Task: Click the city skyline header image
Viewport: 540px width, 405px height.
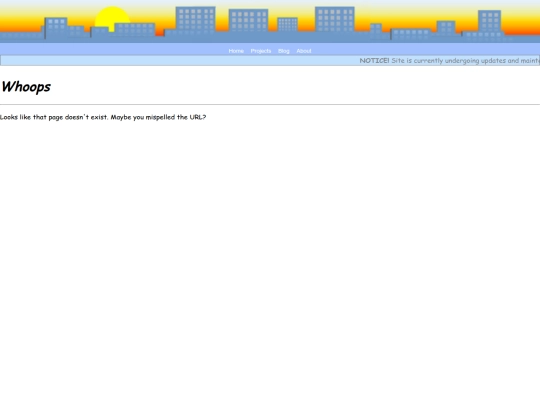Action: click(270, 21)
